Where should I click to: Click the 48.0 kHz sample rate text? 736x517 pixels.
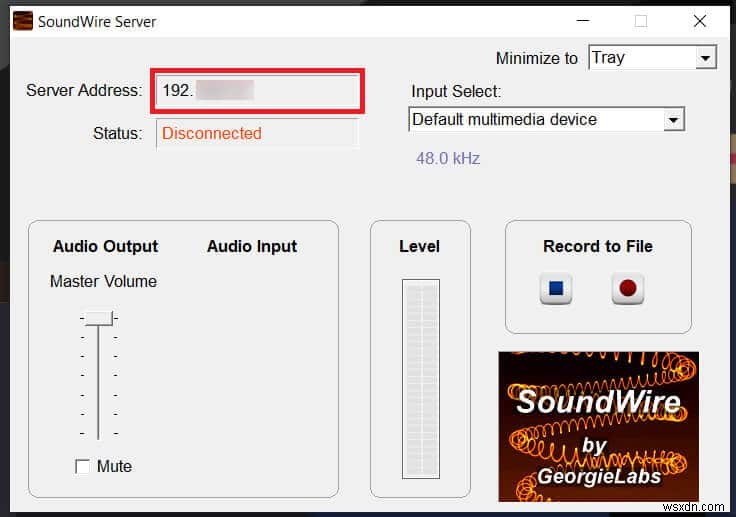(x=448, y=158)
